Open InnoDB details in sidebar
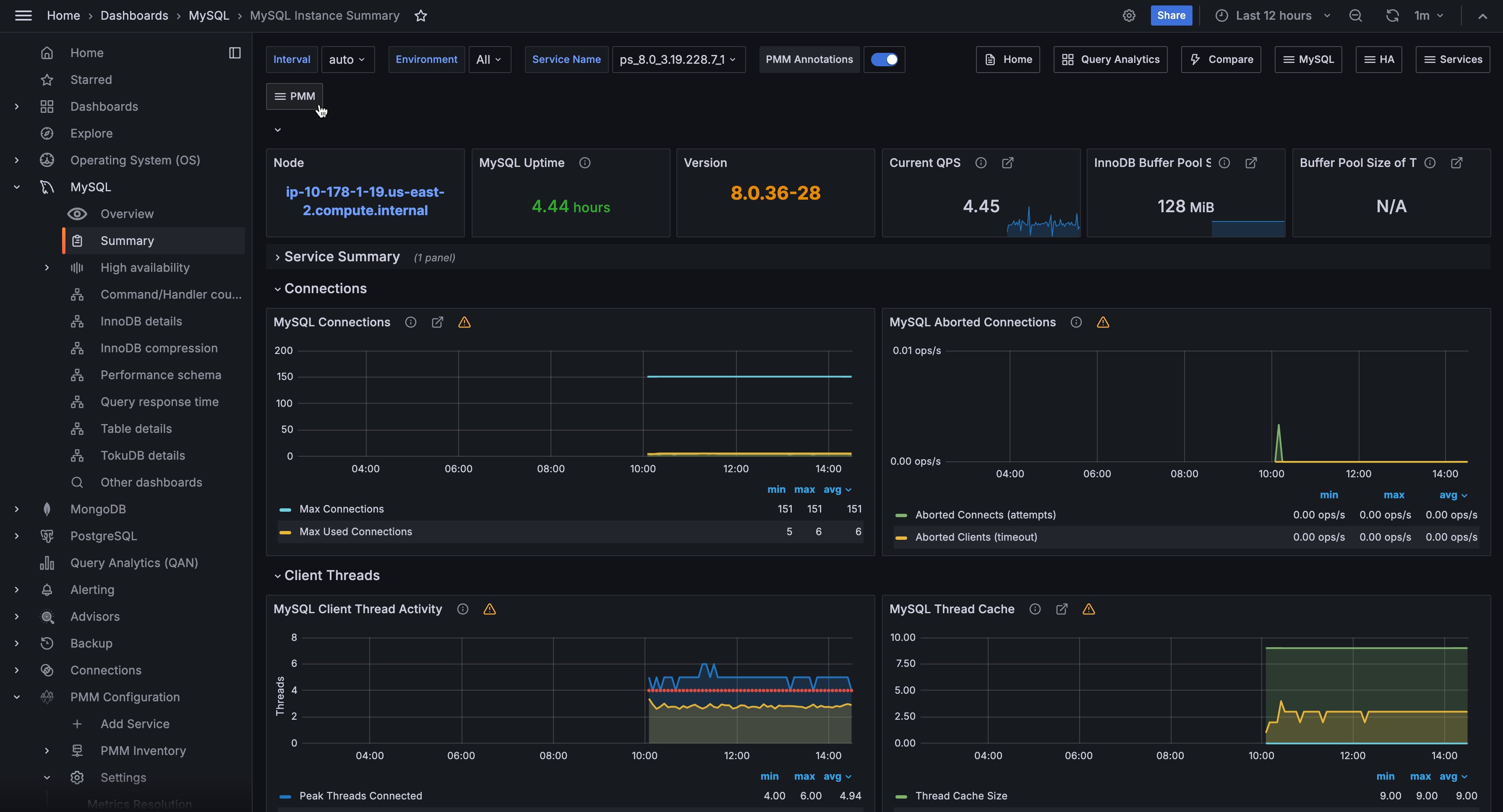1503x812 pixels. click(x=141, y=321)
